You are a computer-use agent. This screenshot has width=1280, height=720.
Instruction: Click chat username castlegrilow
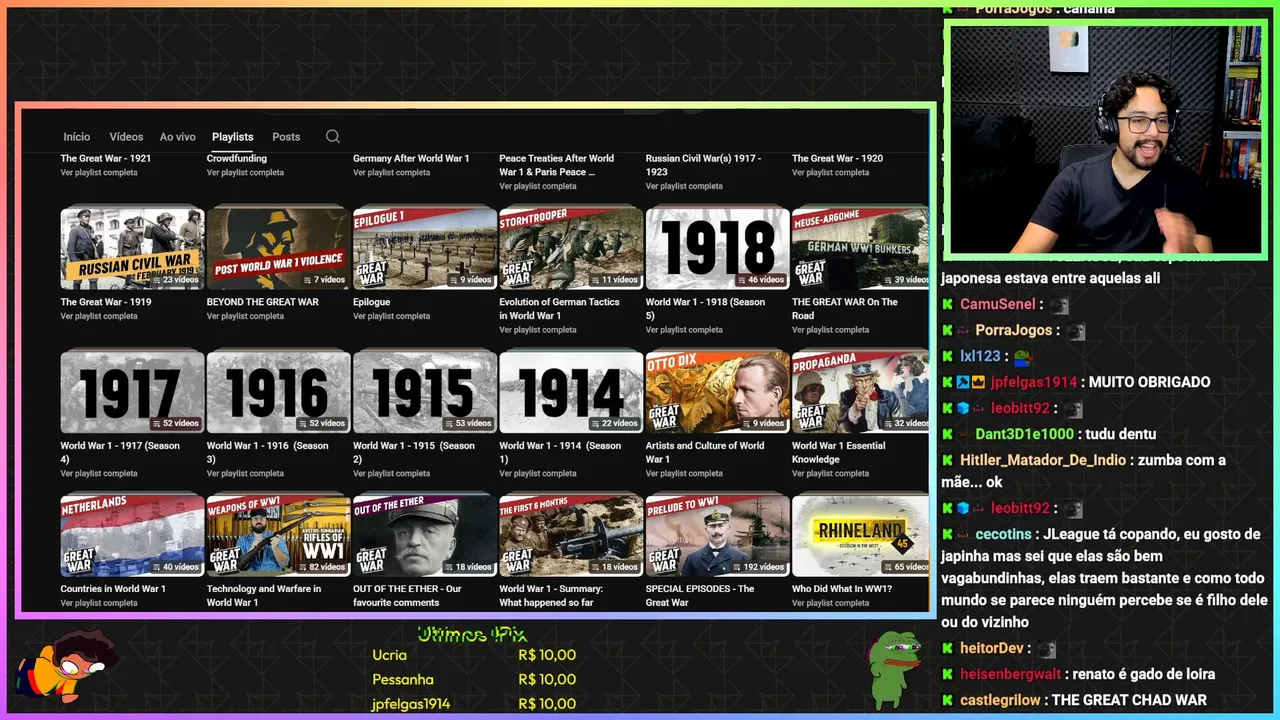click(1000, 700)
